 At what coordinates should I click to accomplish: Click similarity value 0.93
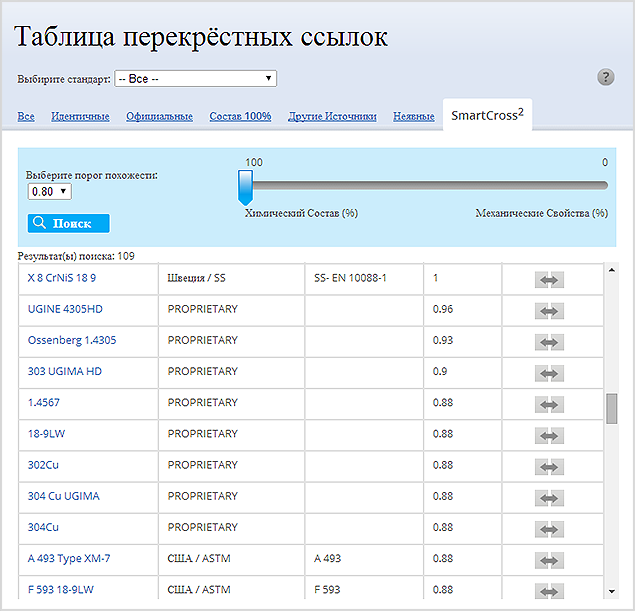point(443,340)
